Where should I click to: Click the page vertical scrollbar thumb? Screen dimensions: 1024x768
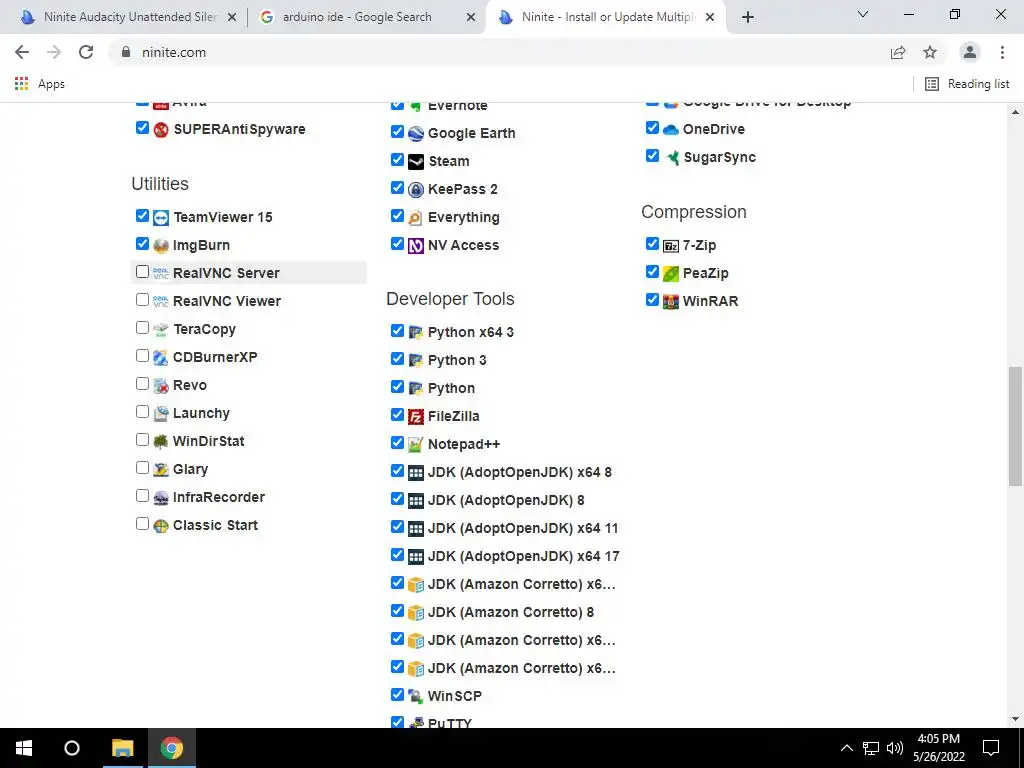(1015, 426)
